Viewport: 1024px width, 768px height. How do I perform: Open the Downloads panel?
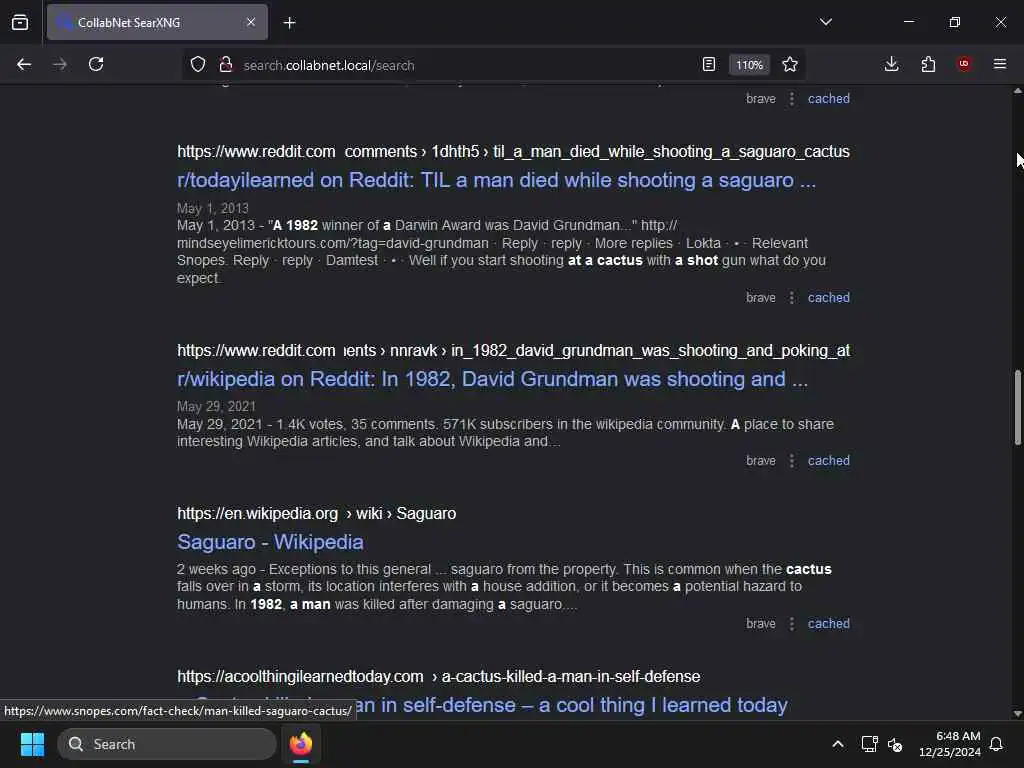point(891,64)
